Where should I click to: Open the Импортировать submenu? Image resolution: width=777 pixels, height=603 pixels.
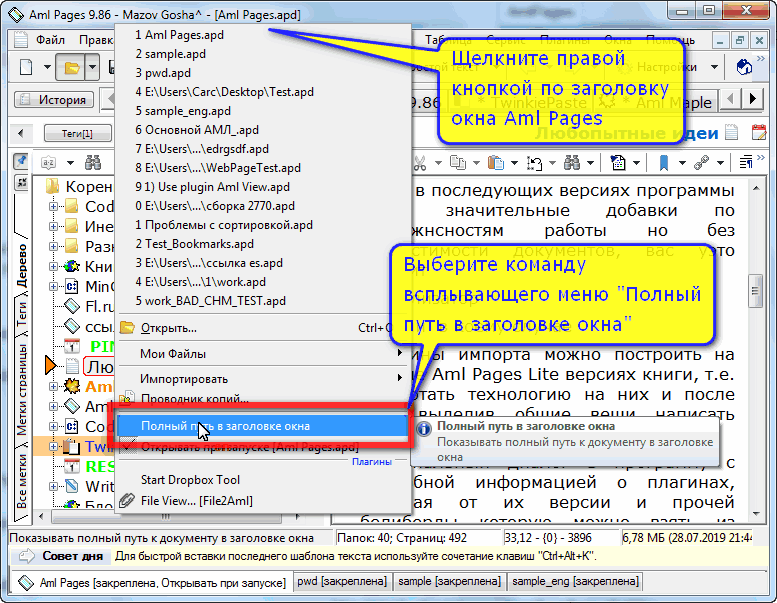click(263, 379)
